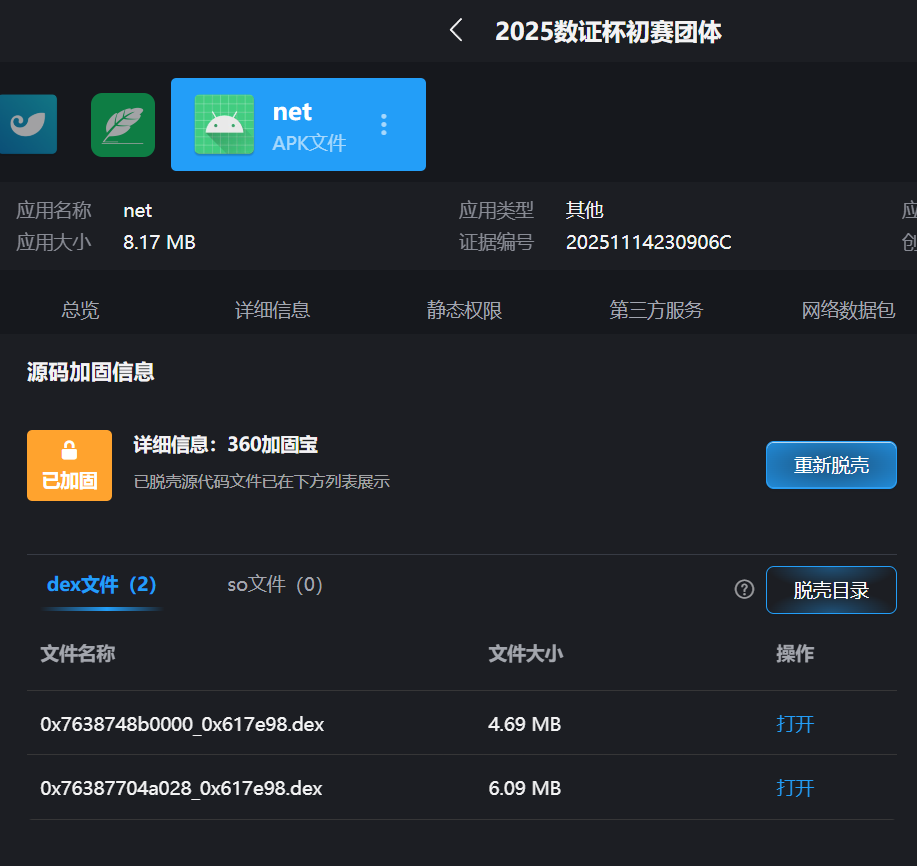
Task: Click the Android icon on net APK tile
Action: pos(224,125)
